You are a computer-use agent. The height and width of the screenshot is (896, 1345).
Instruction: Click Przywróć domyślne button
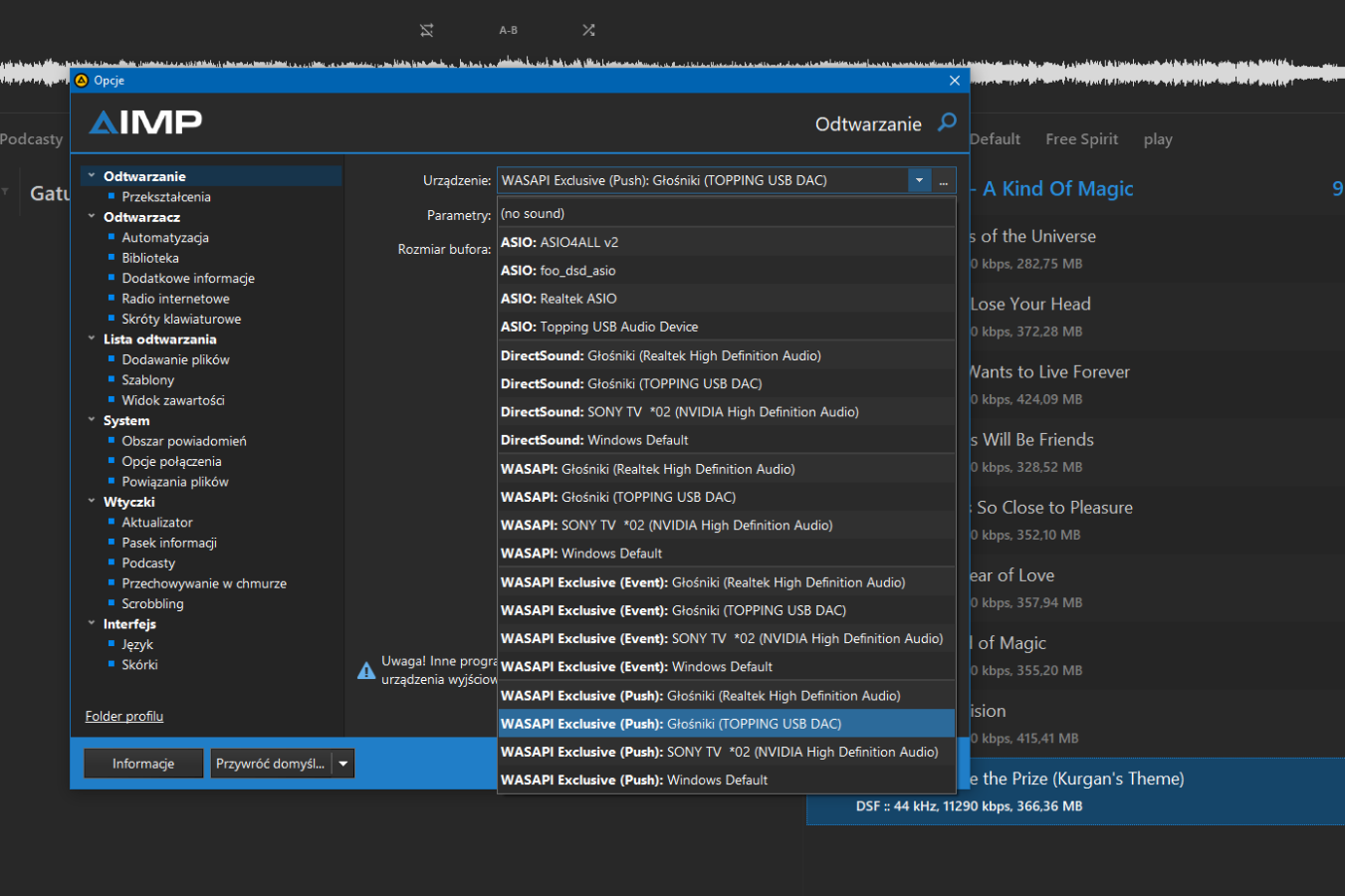tap(271, 764)
